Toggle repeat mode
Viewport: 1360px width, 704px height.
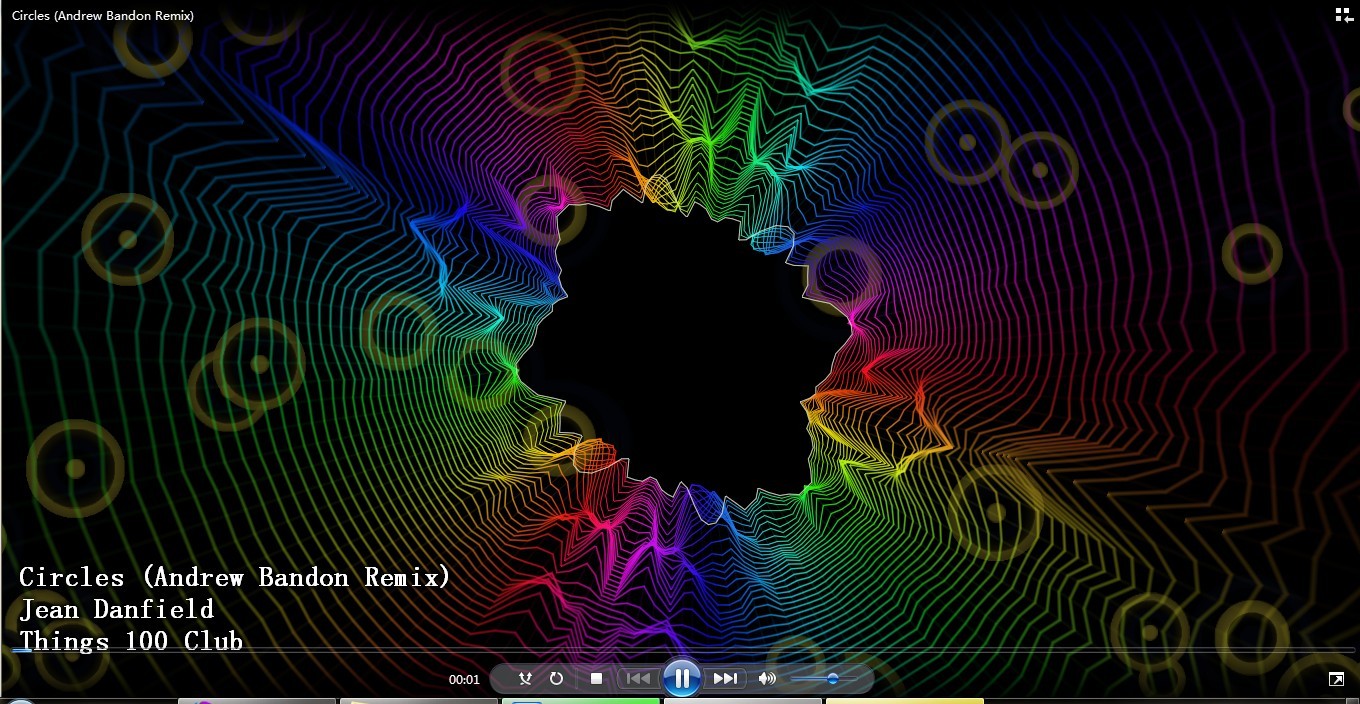point(557,679)
